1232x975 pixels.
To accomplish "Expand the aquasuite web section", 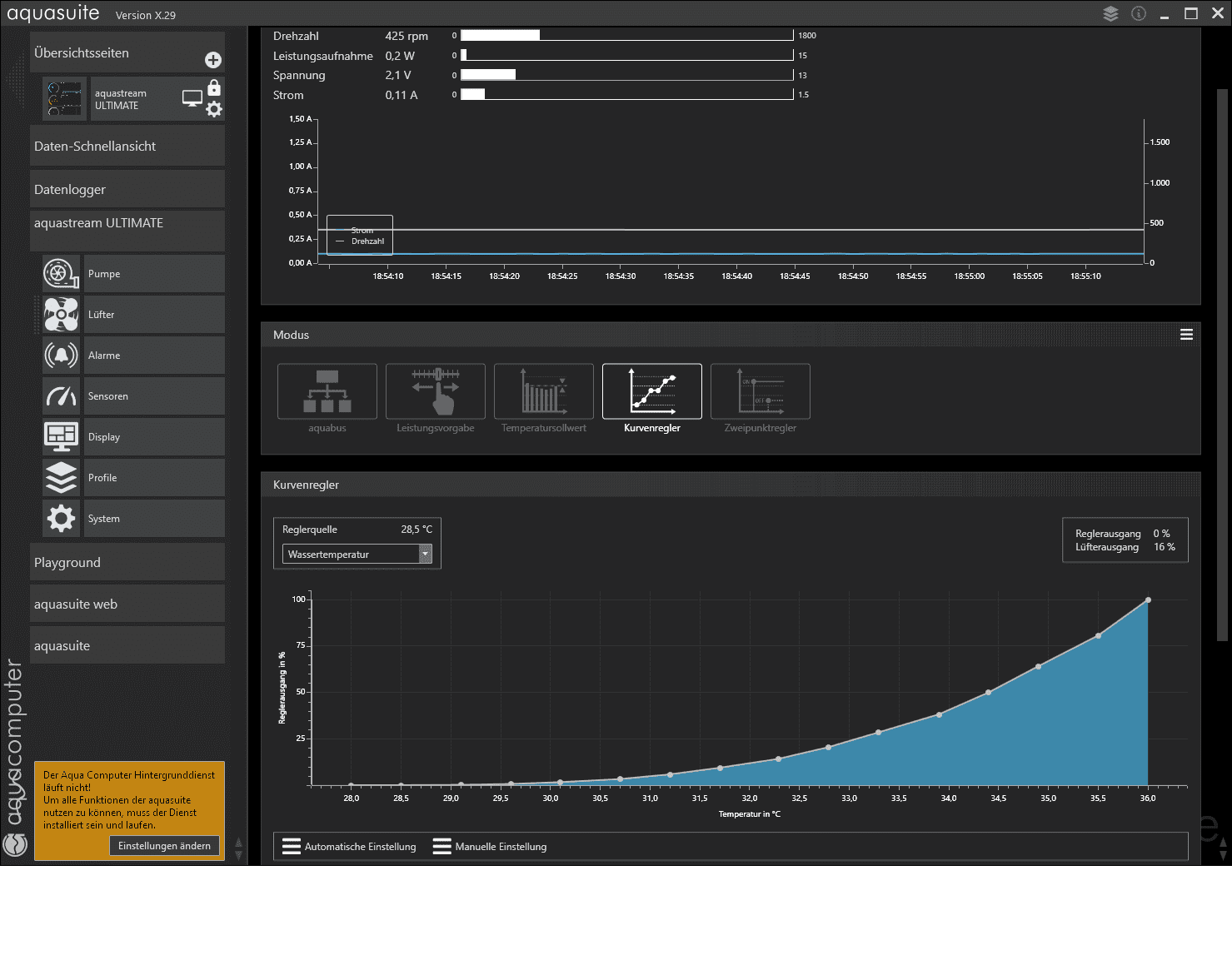I will (127, 604).
